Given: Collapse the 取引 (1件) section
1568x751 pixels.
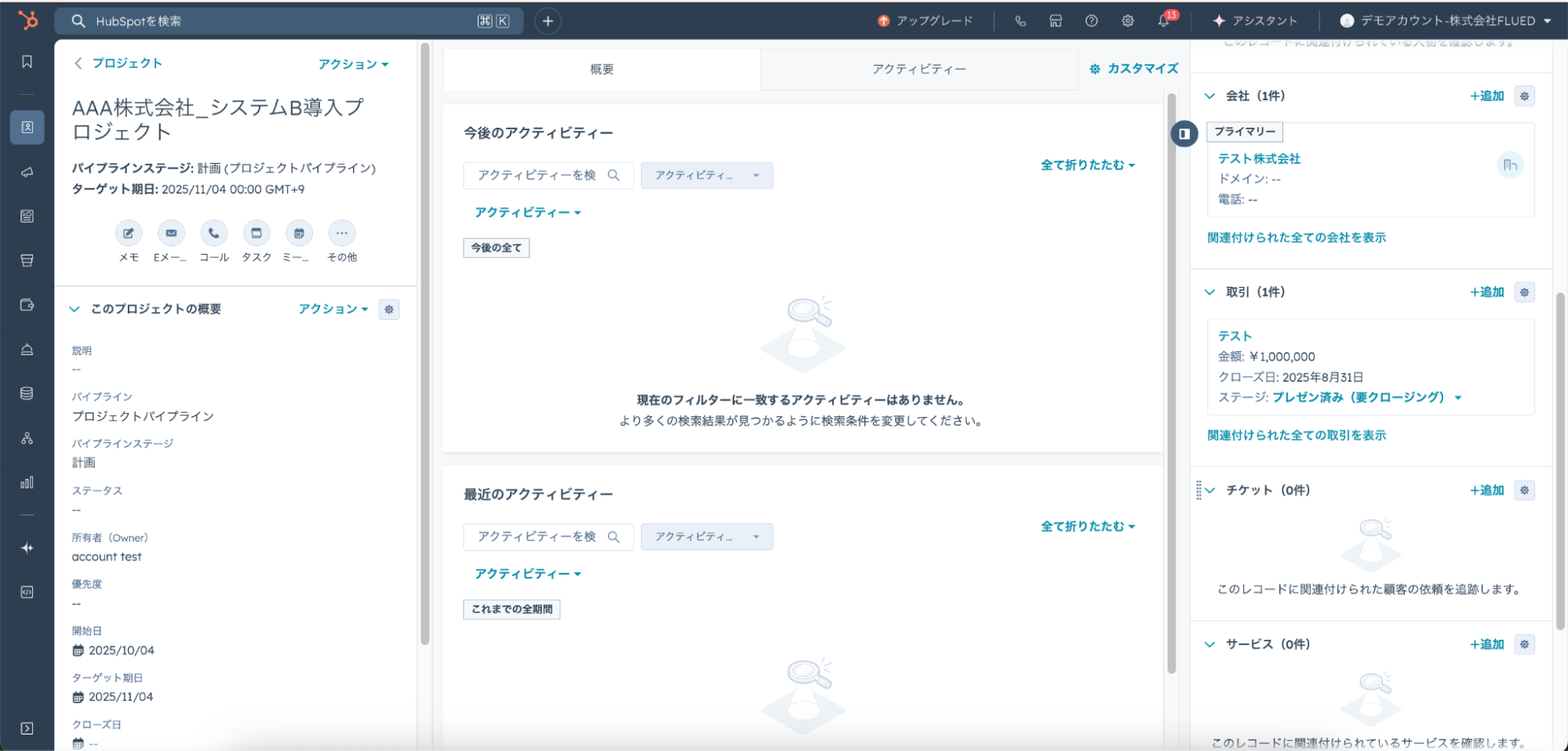Looking at the screenshot, I should coord(1210,292).
